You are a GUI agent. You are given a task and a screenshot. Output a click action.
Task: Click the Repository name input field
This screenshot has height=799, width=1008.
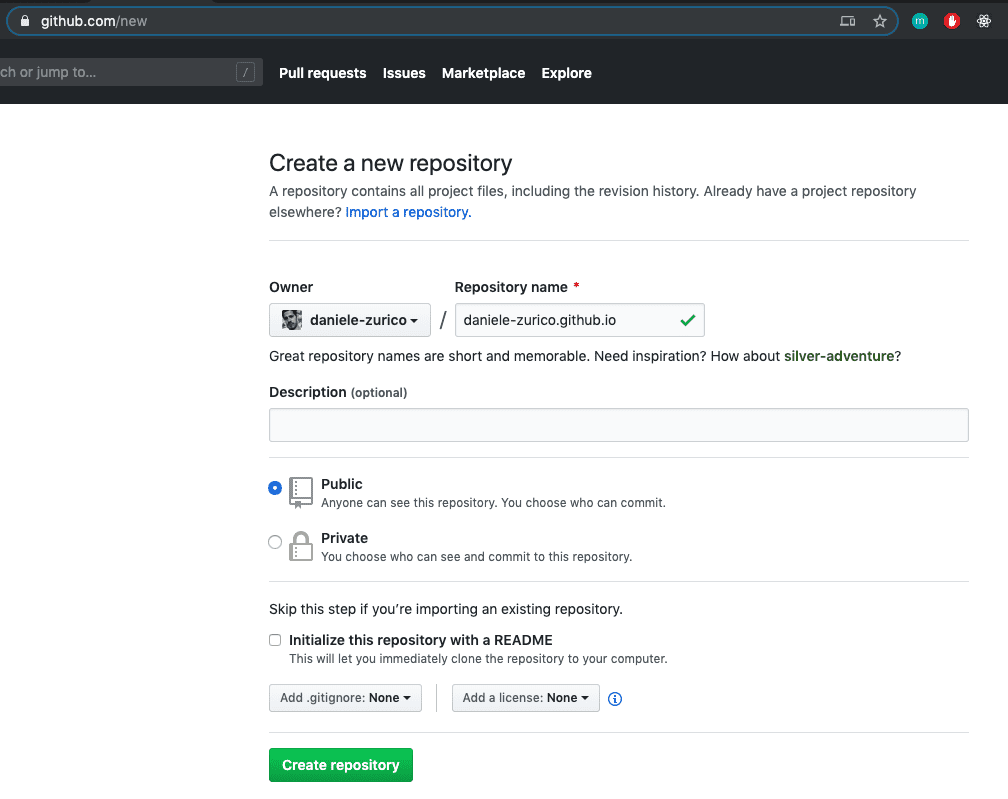click(x=579, y=319)
